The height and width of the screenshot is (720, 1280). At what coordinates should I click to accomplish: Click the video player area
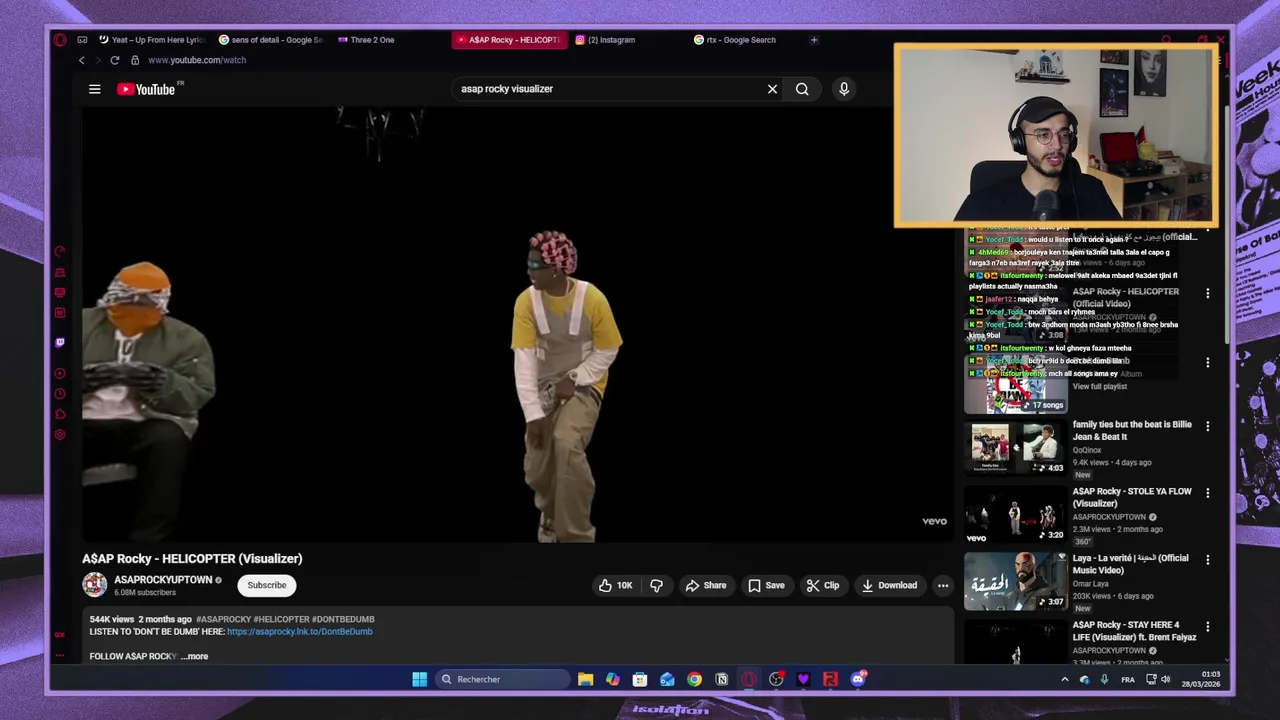click(x=518, y=325)
